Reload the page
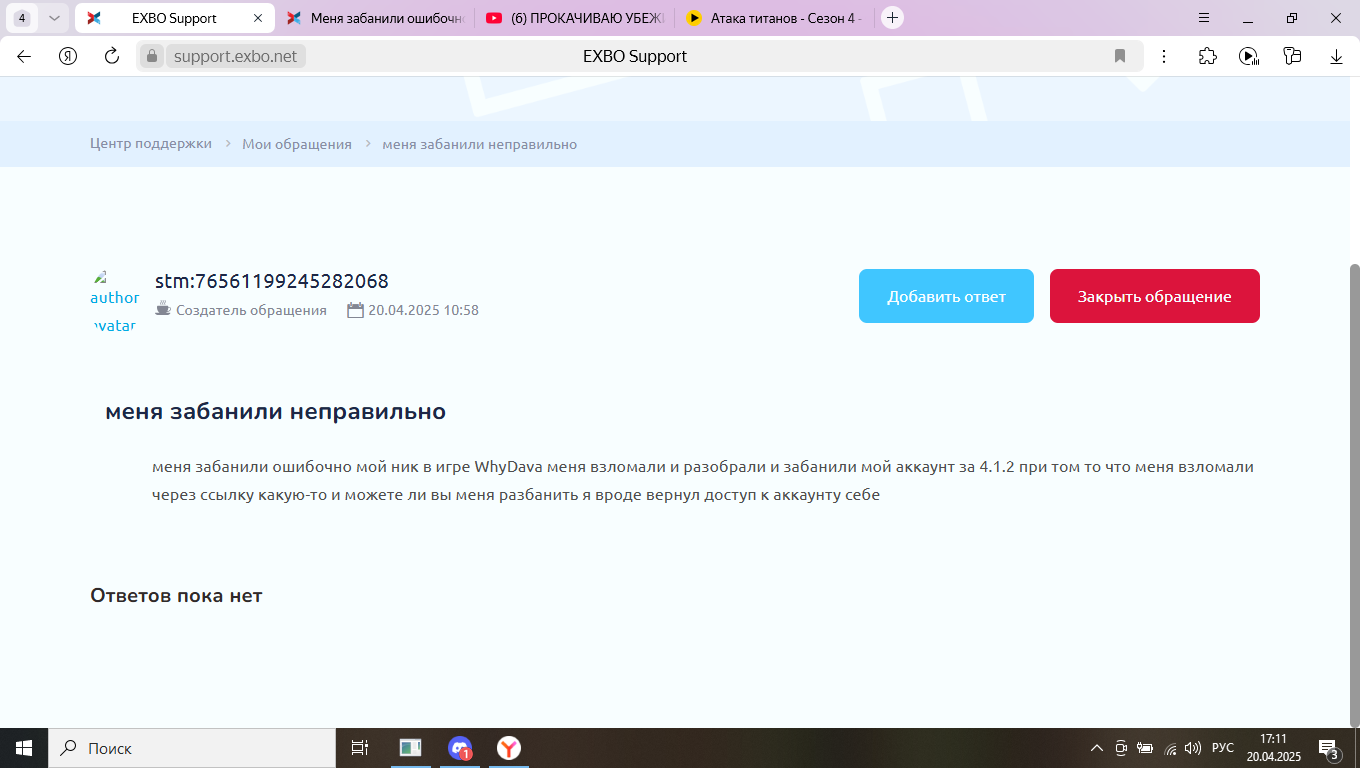 [x=112, y=57]
